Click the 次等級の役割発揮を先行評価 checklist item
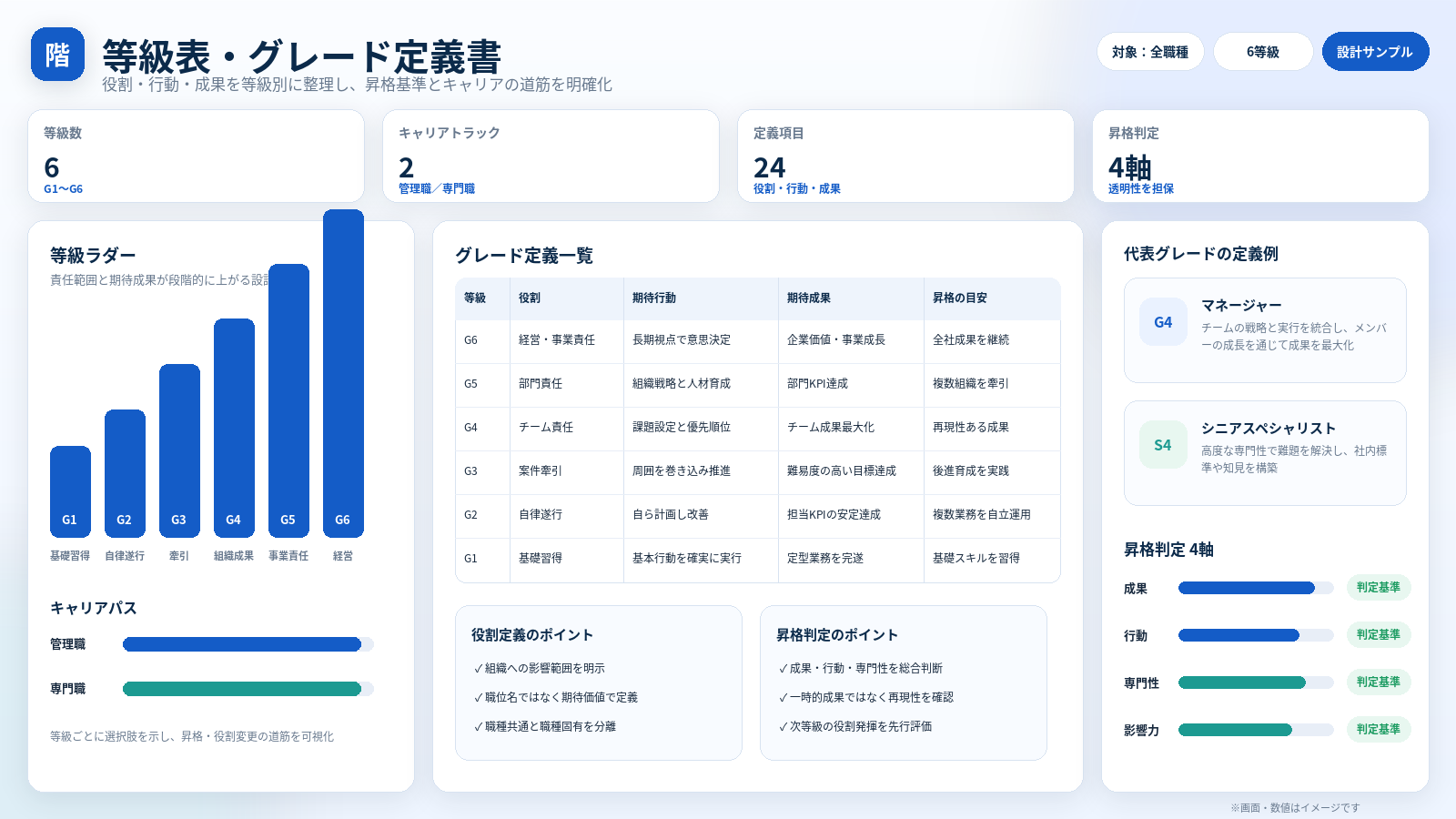This screenshot has width=1456, height=819. (854, 727)
